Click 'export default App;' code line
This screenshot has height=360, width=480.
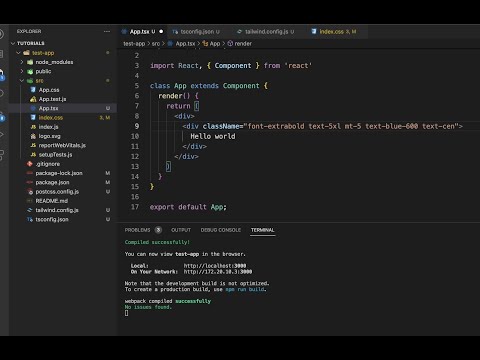pos(188,207)
